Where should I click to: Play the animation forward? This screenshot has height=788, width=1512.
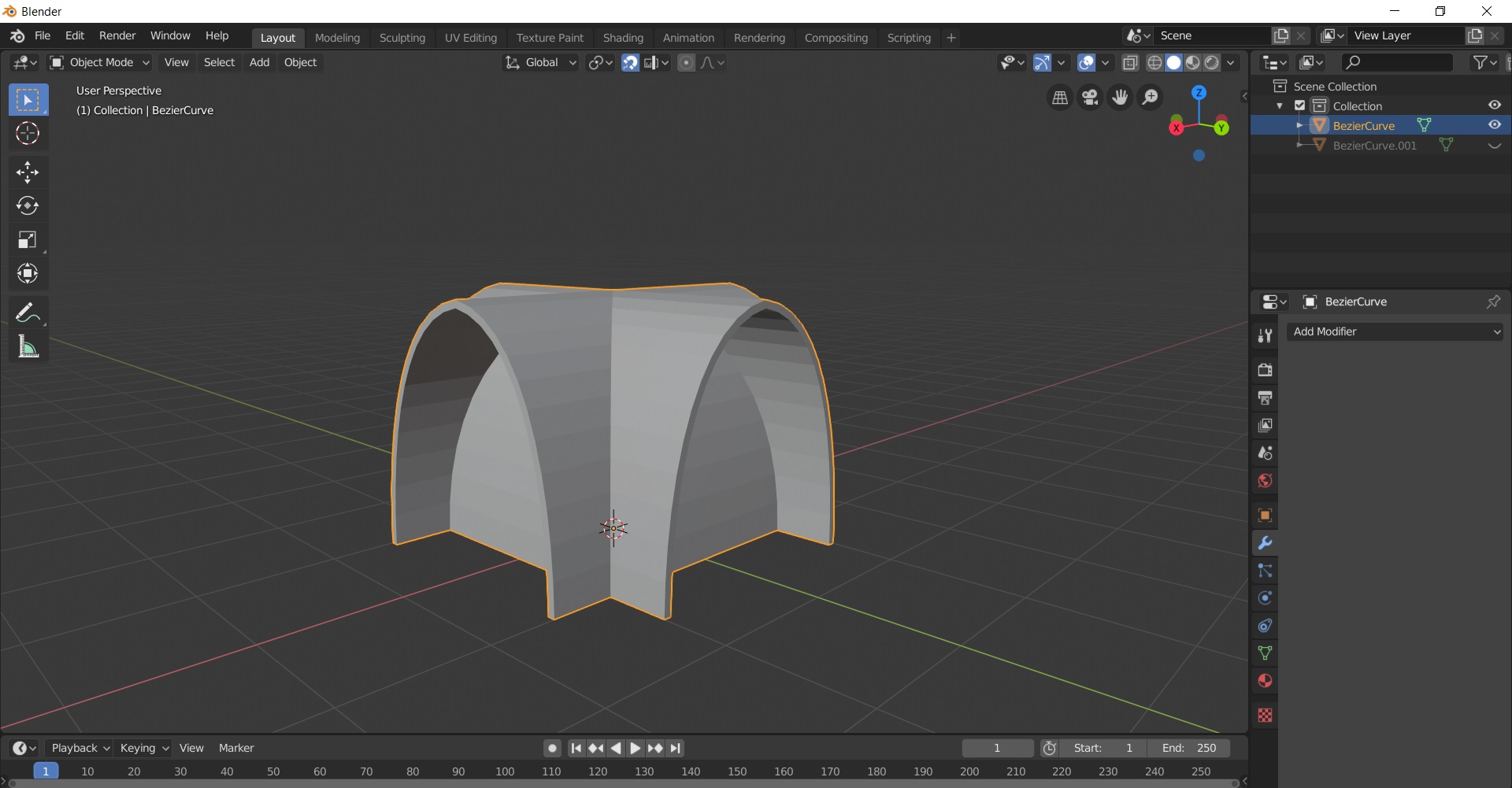pos(636,748)
